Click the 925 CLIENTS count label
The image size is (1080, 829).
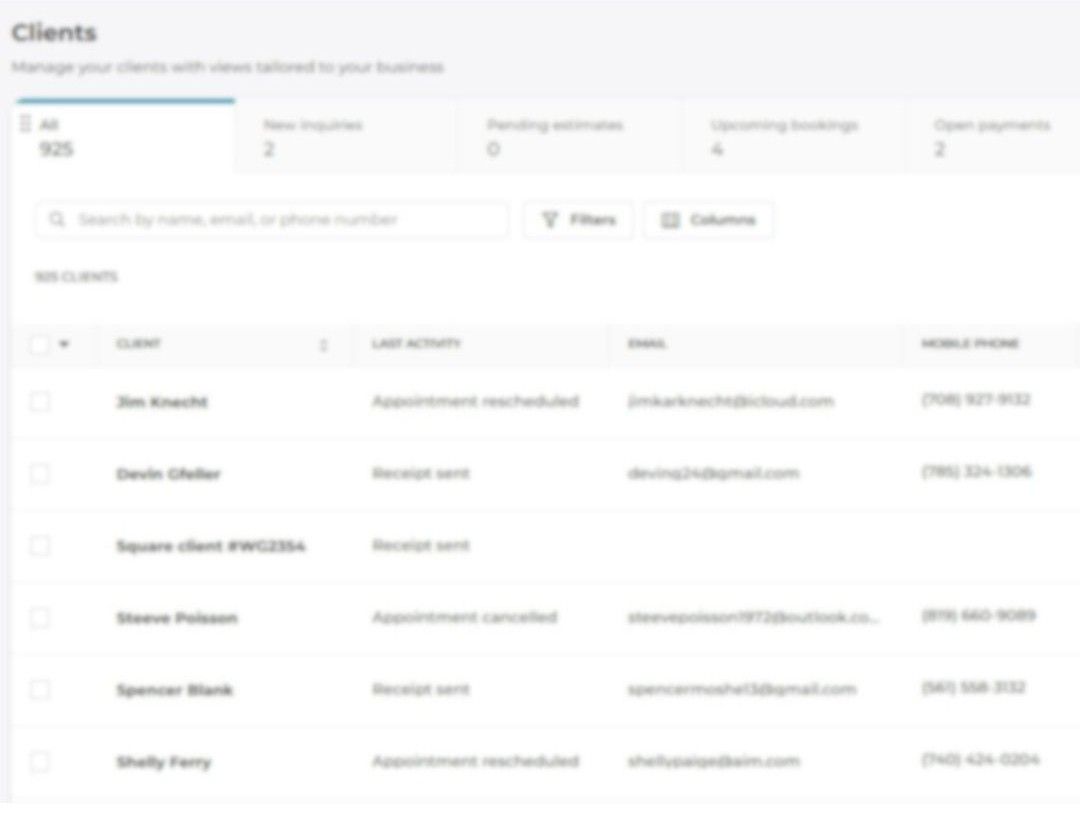[76, 277]
